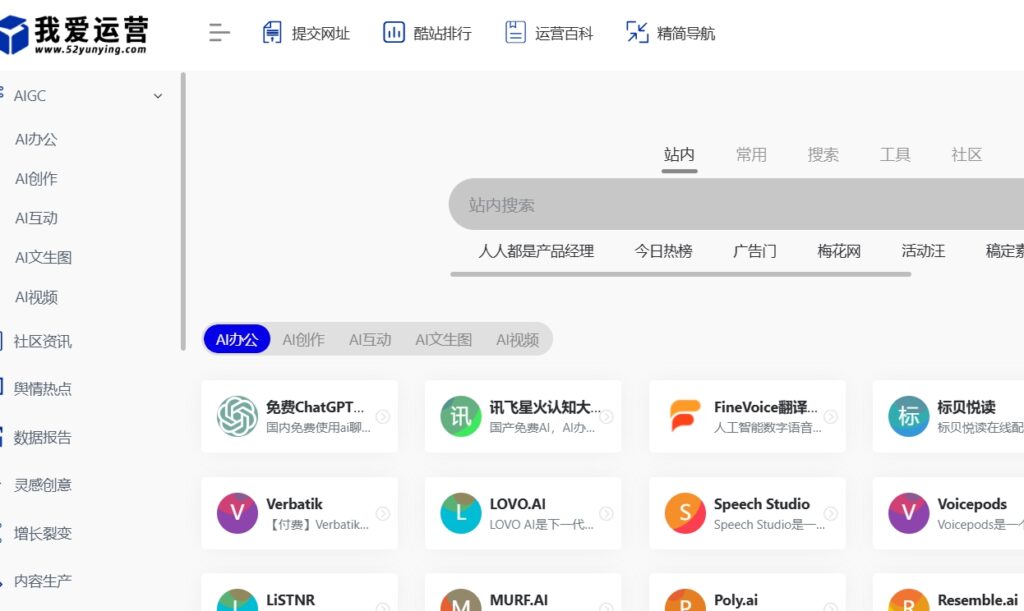This screenshot has height=611, width=1024.
Task: Open 内容生产 sidebar category
Action: pos(42,581)
